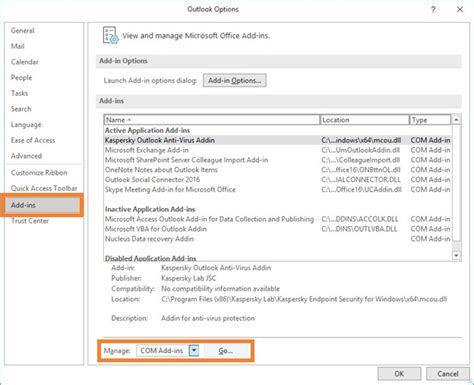Click the UmOutlookAddin.dll location cell
Screen dimensions: 474x385
361,150
